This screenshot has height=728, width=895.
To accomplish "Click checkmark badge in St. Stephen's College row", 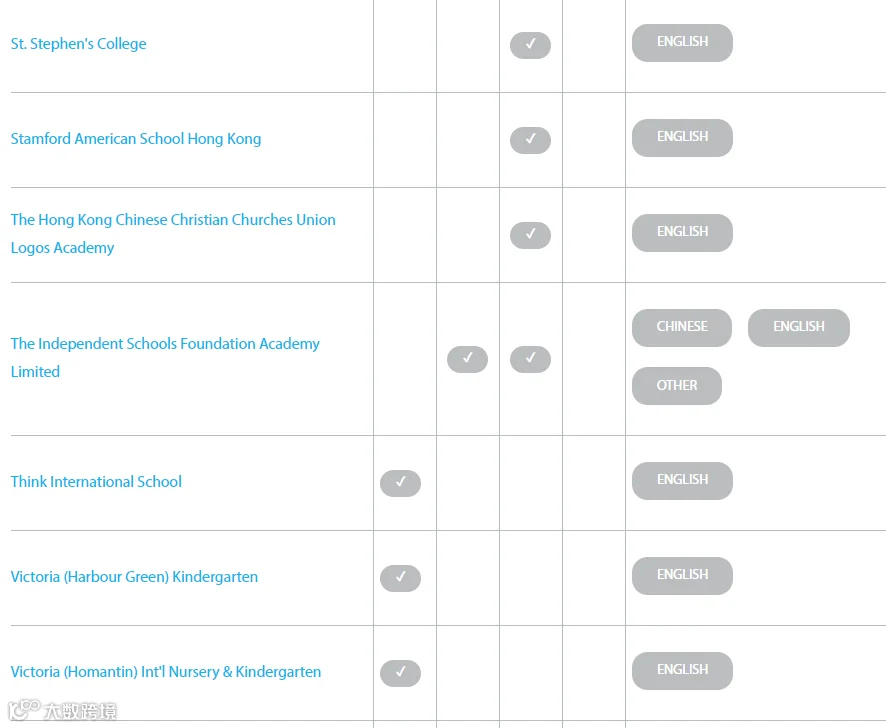I will (x=530, y=45).
